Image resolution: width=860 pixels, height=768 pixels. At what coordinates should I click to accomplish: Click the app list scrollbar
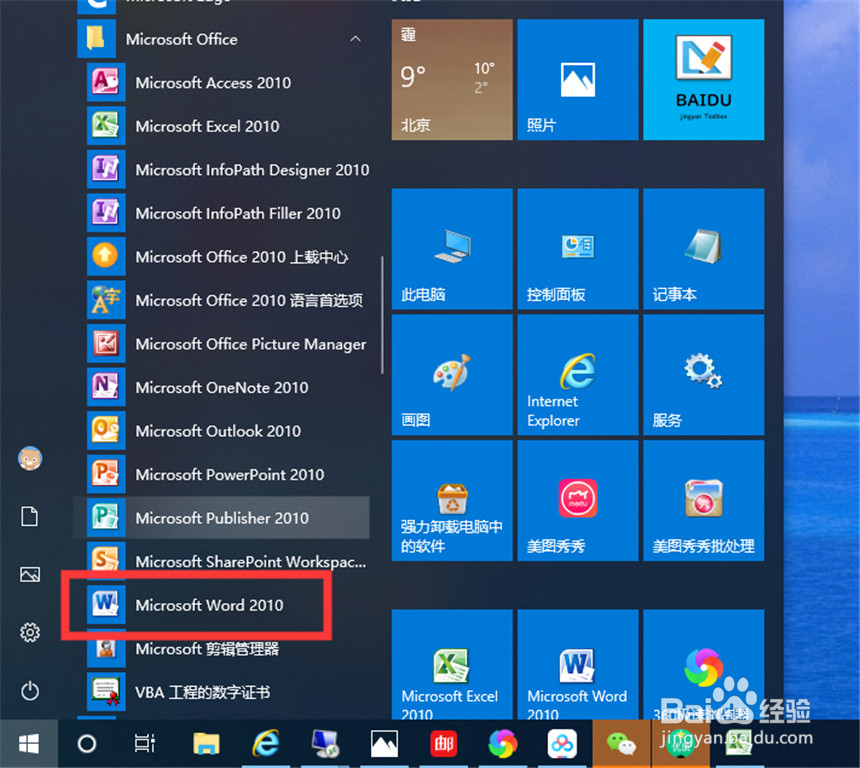pos(382,315)
